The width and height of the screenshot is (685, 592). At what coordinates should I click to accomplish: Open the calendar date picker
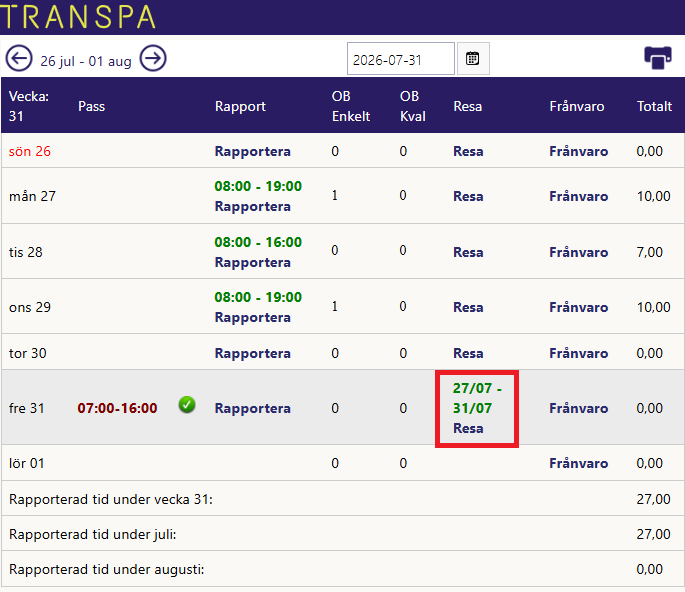pyautogui.click(x=473, y=59)
